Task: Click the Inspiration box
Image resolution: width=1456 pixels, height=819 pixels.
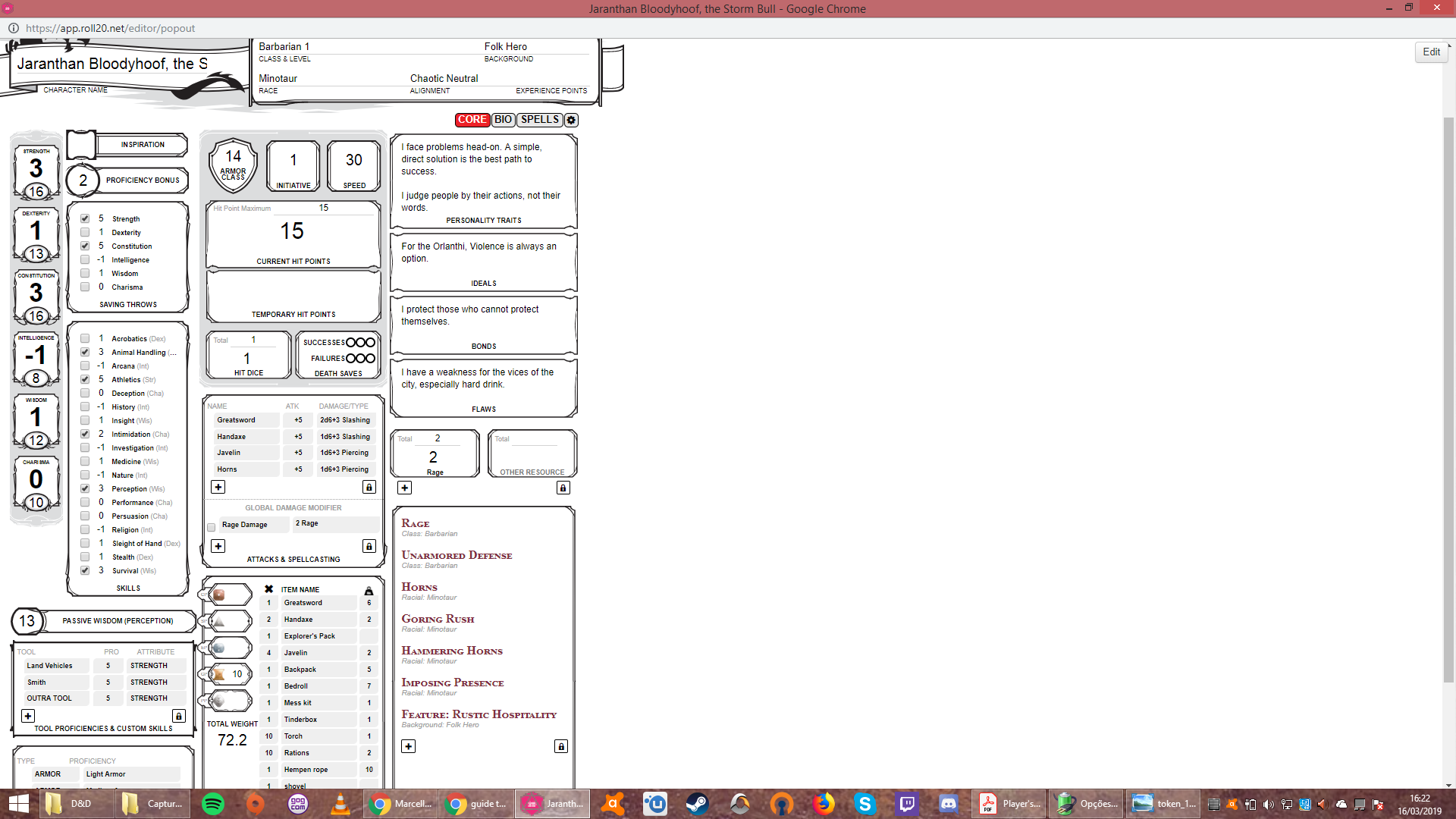Action: pyautogui.click(x=82, y=145)
